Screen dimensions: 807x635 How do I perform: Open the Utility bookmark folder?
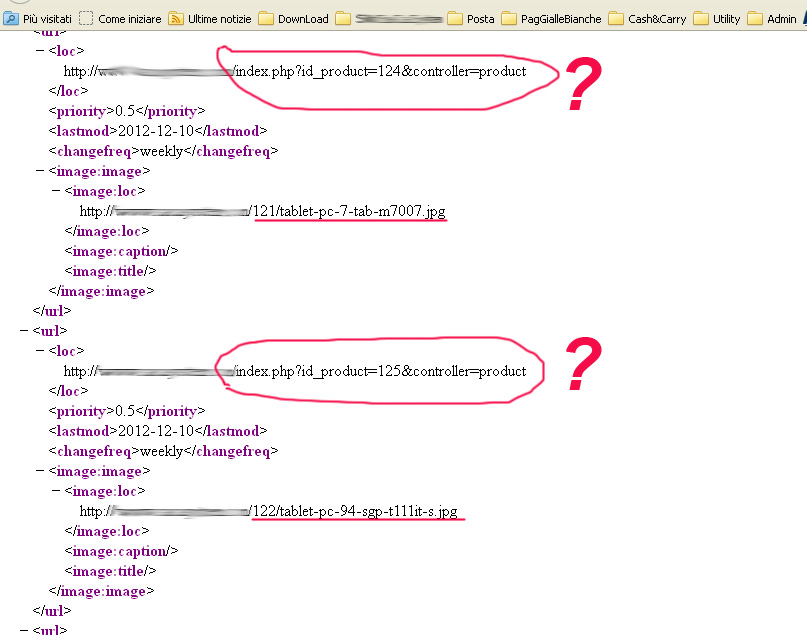pyautogui.click(x=717, y=19)
